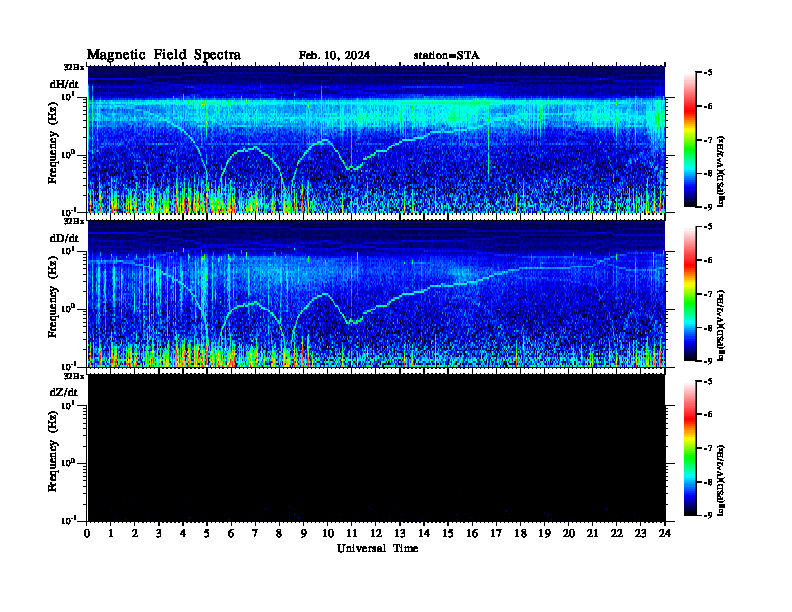
Task: Click the "-9" value on dZ/dt color bar
Action: (x=708, y=515)
